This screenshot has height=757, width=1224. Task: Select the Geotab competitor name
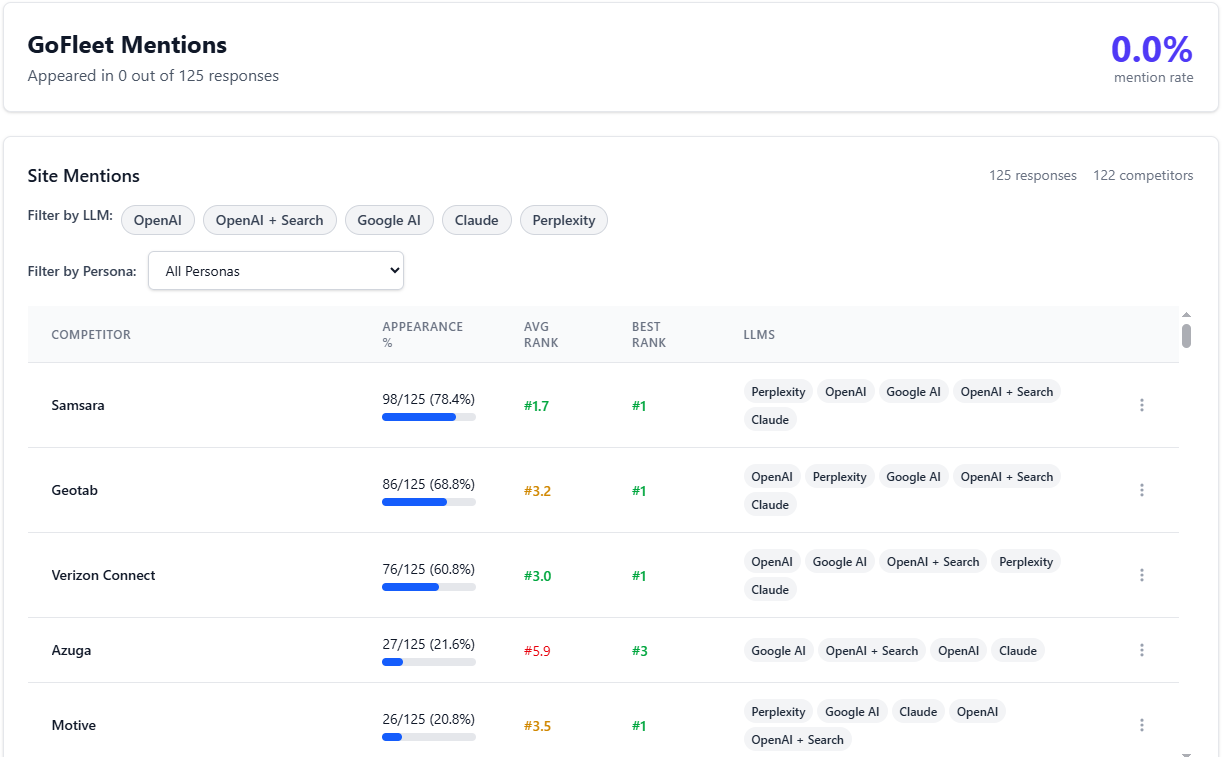[x=75, y=490]
